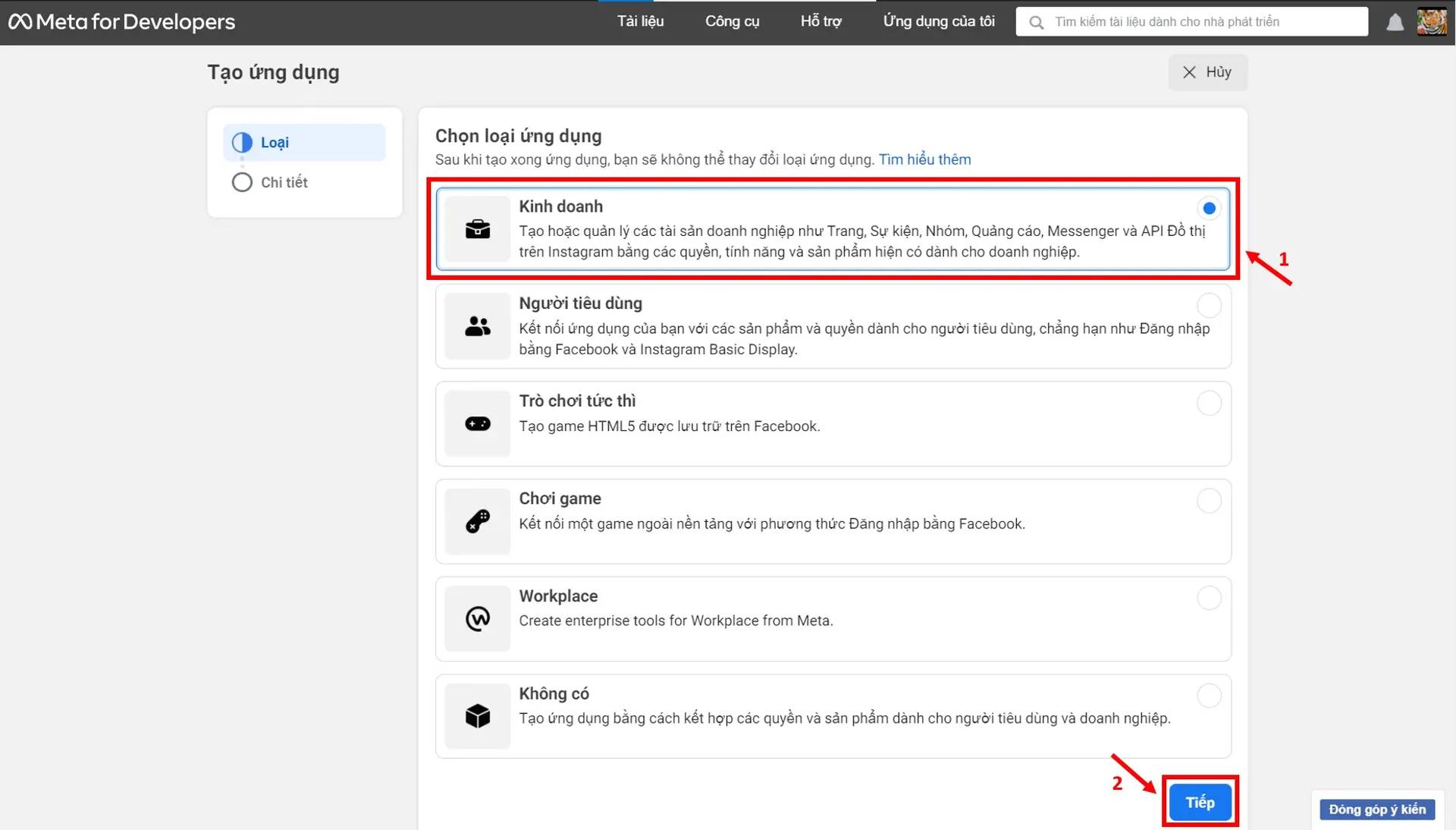Screen dimensions: 1456x830
Task: Click the Đóng góp ý kiến button
Action: point(1377,810)
